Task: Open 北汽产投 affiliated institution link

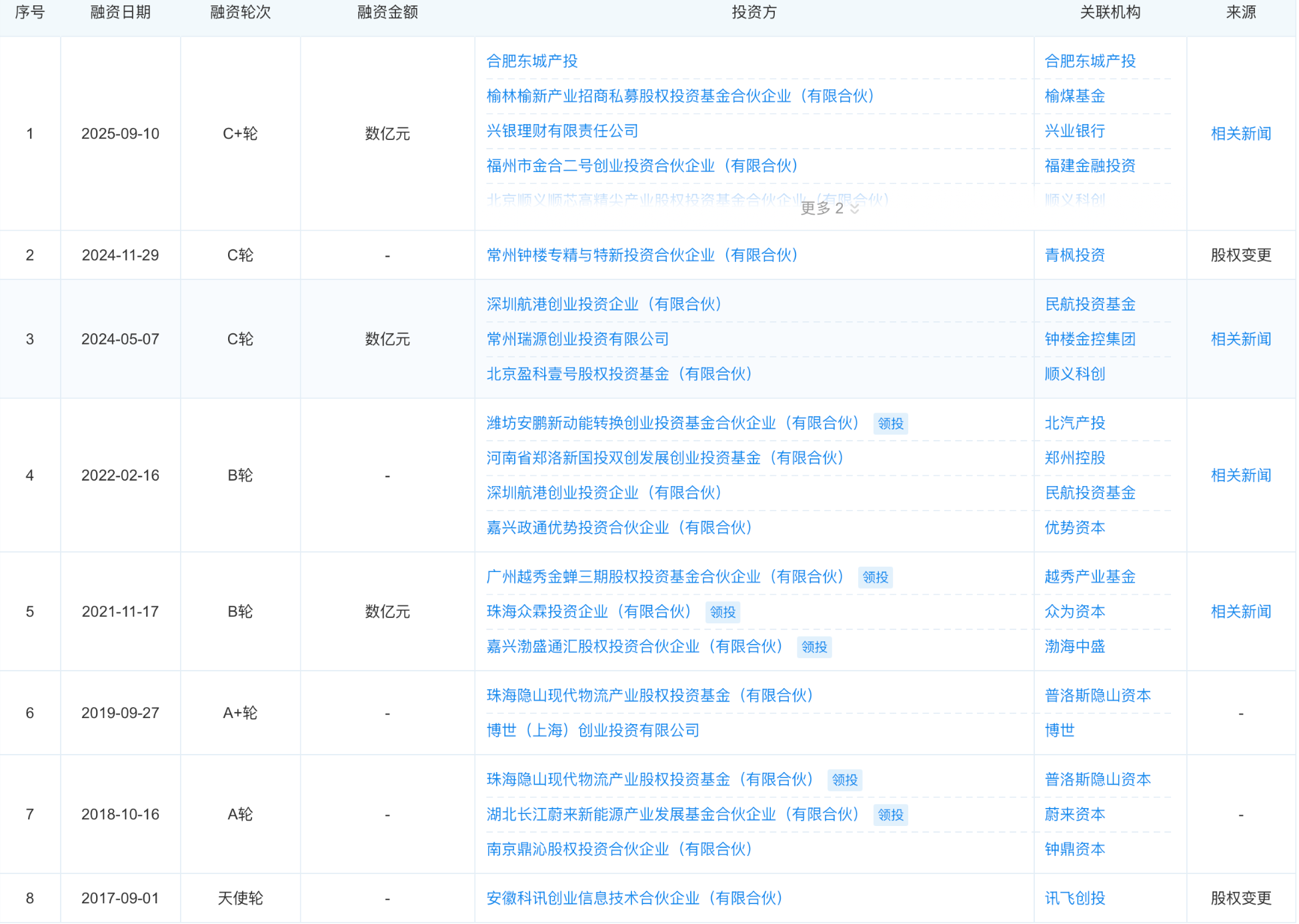Action: (x=1074, y=423)
